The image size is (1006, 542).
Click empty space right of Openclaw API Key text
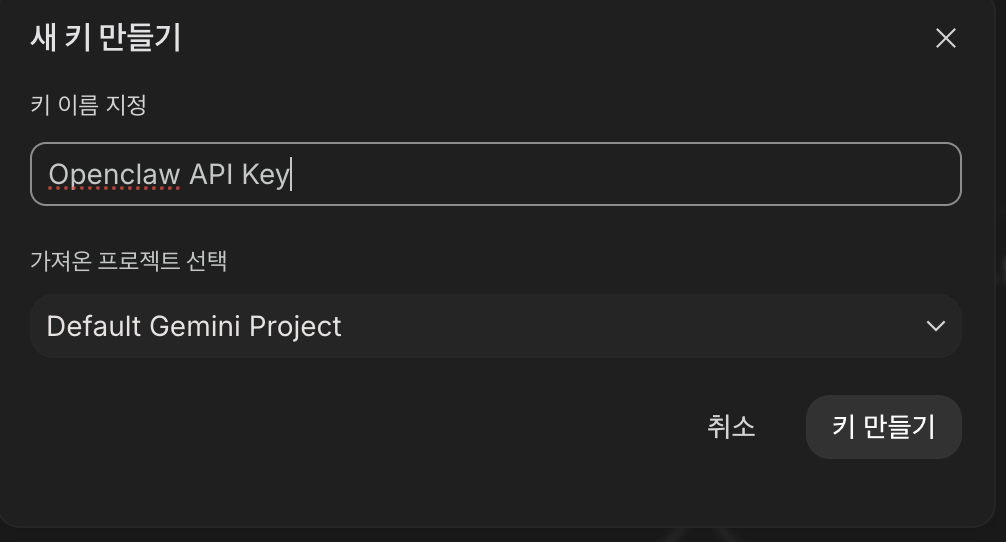(x=620, y=174)
